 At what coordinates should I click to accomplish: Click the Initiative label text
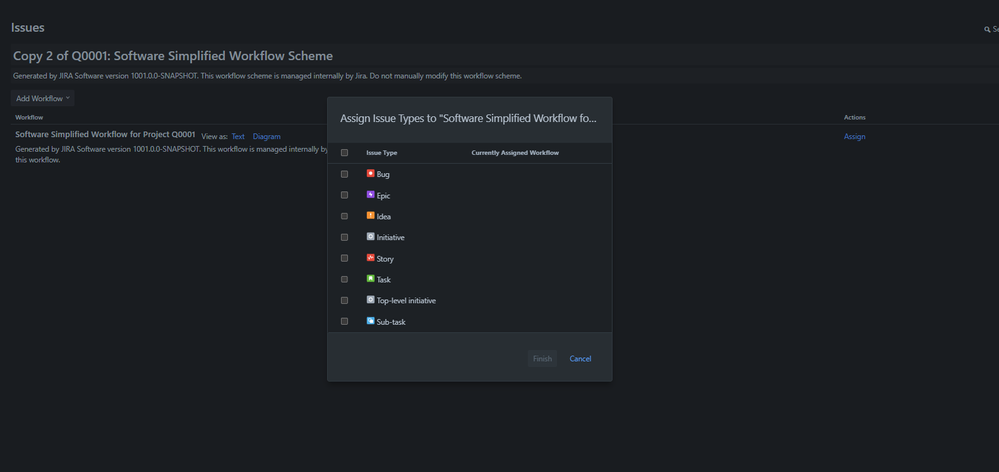tap(391, 238)
